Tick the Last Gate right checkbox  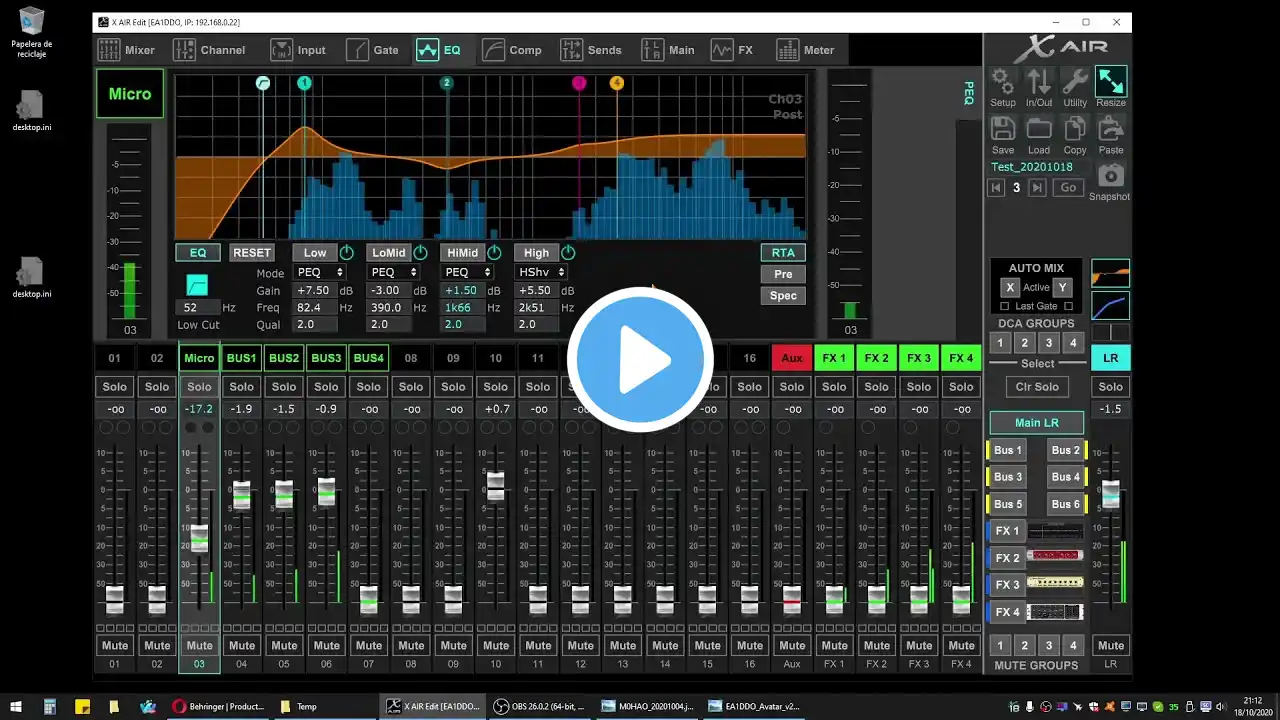1069,306
